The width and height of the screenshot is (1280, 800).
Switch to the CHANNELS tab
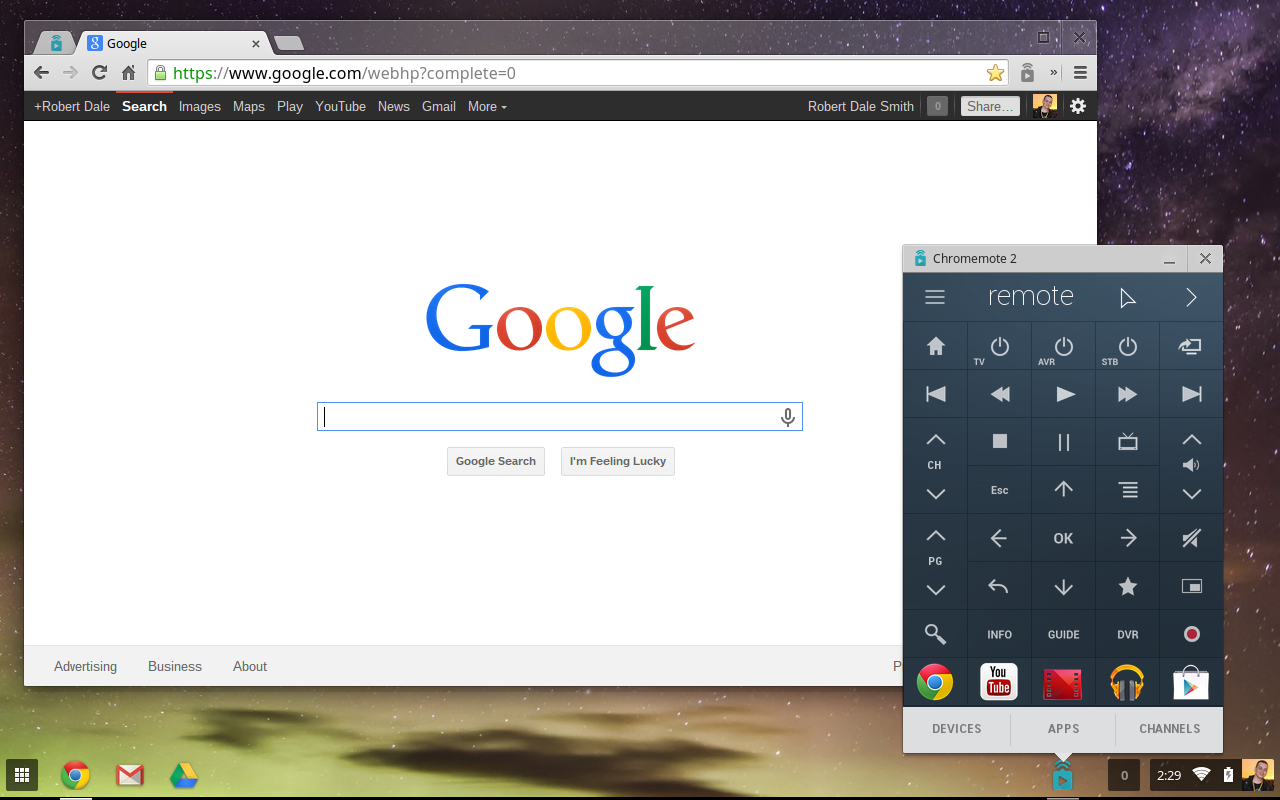(1169, 729)
